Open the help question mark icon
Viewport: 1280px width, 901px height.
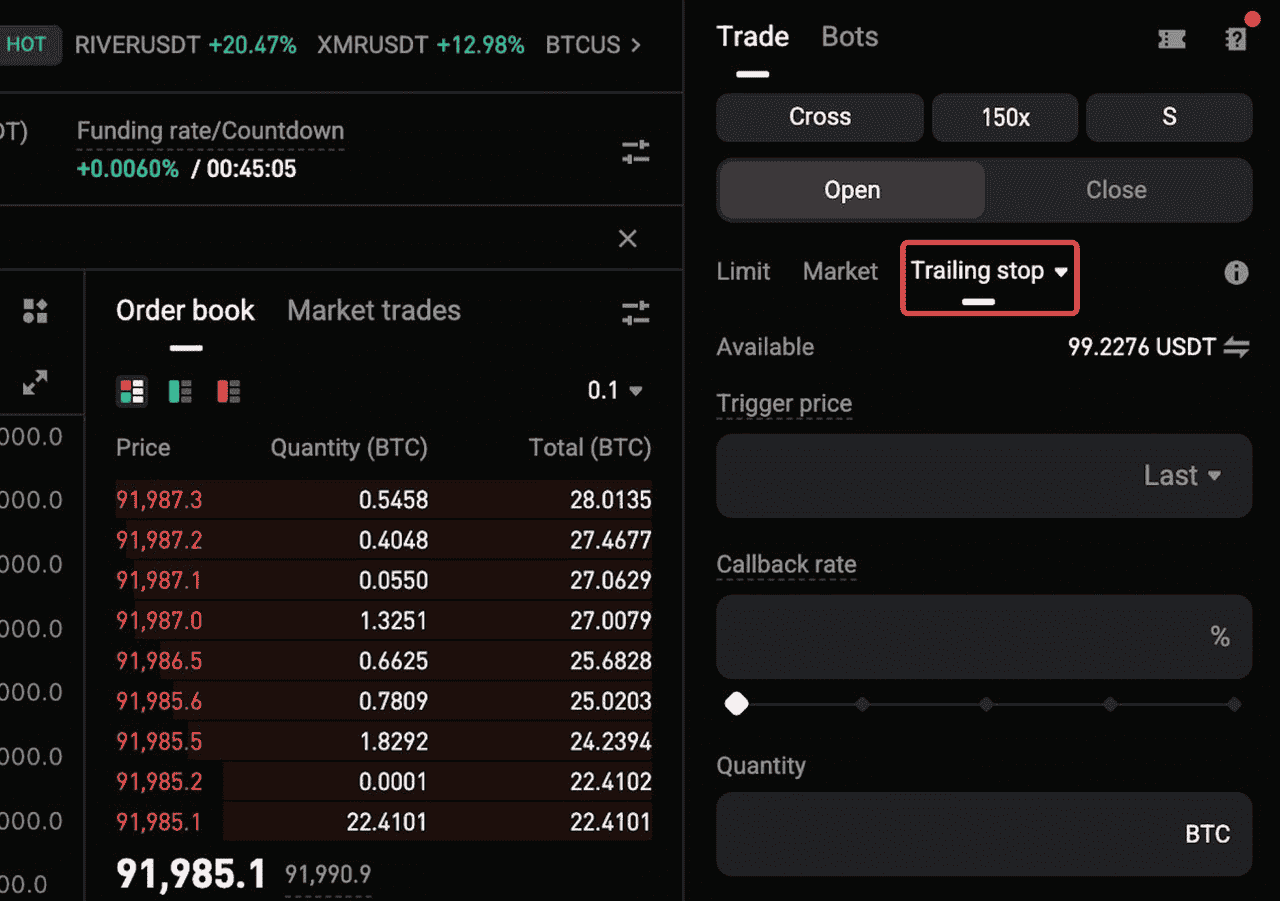pyautogui.click(x=1236, y=38)
